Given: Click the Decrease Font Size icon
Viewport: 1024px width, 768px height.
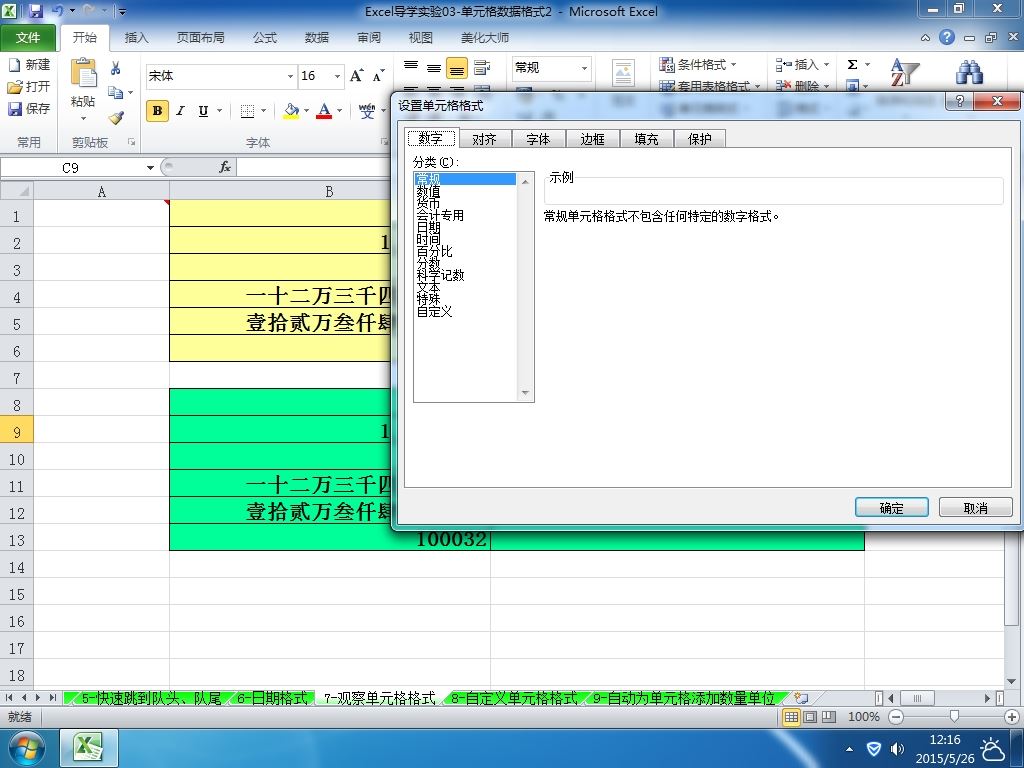Looking at the screenshot, I should 378,76.
